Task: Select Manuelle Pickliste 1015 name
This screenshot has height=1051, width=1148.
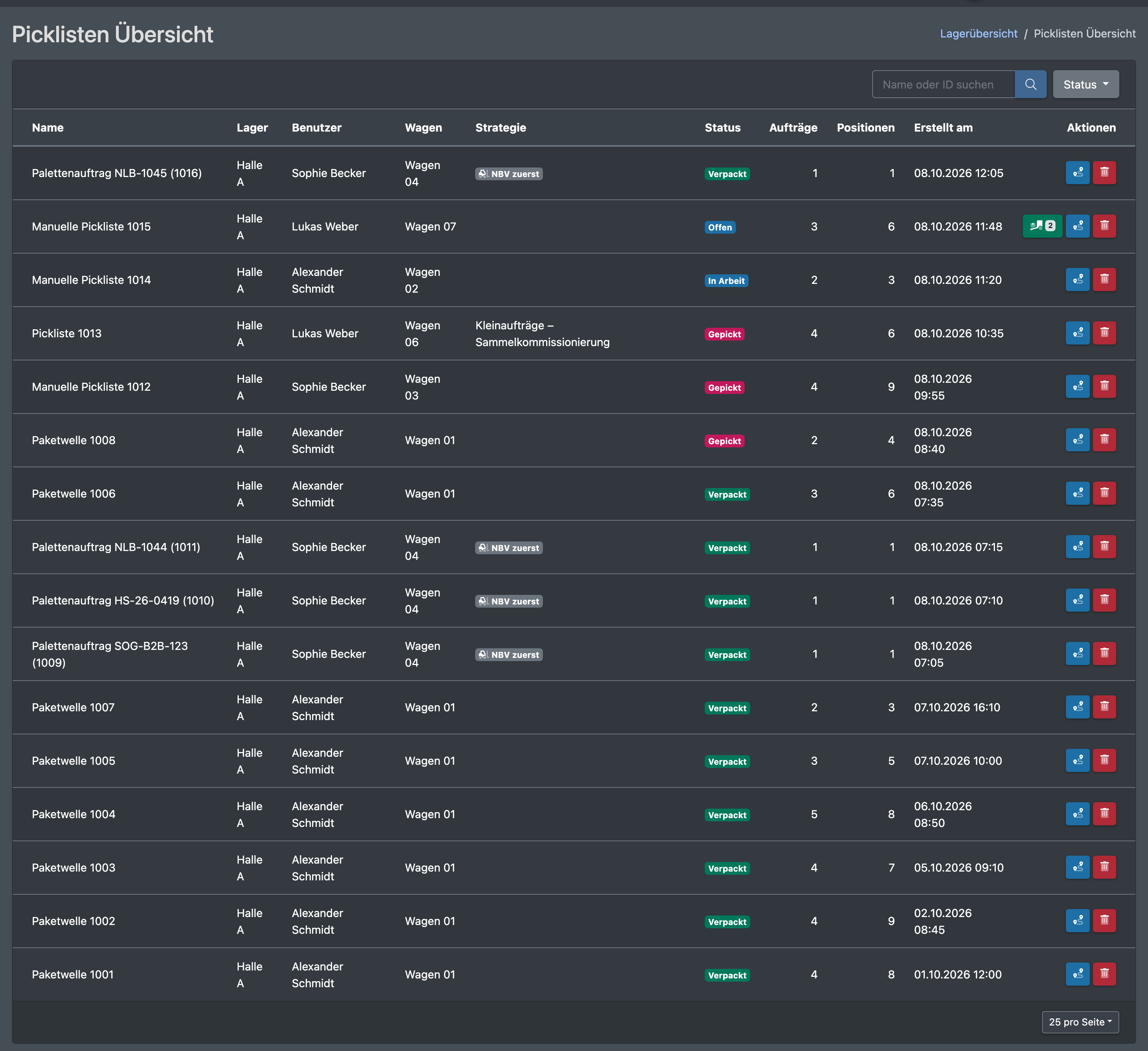Action: [x=91, y=226]
